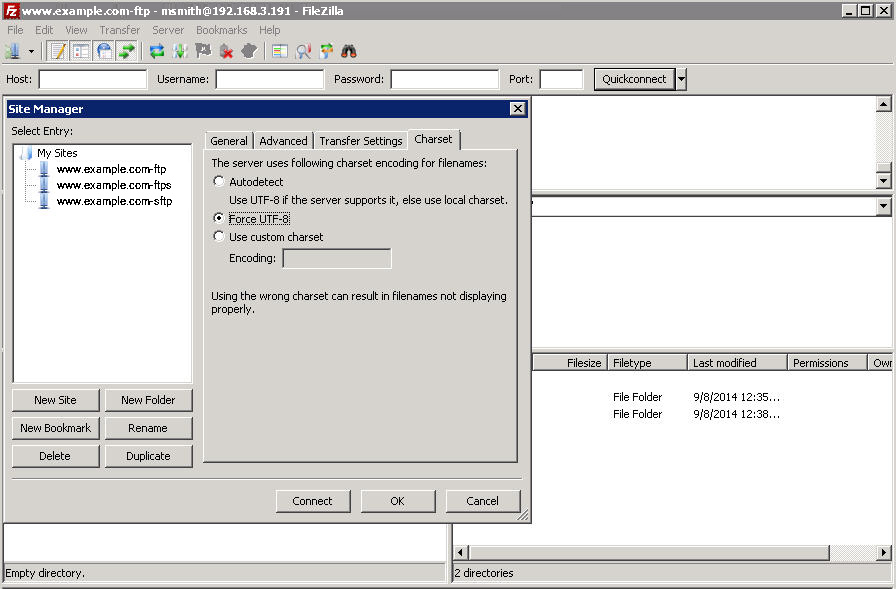This screenshot has height=589, width=896.
Task: Select Use custom charset option
Action: pos(219,237)
